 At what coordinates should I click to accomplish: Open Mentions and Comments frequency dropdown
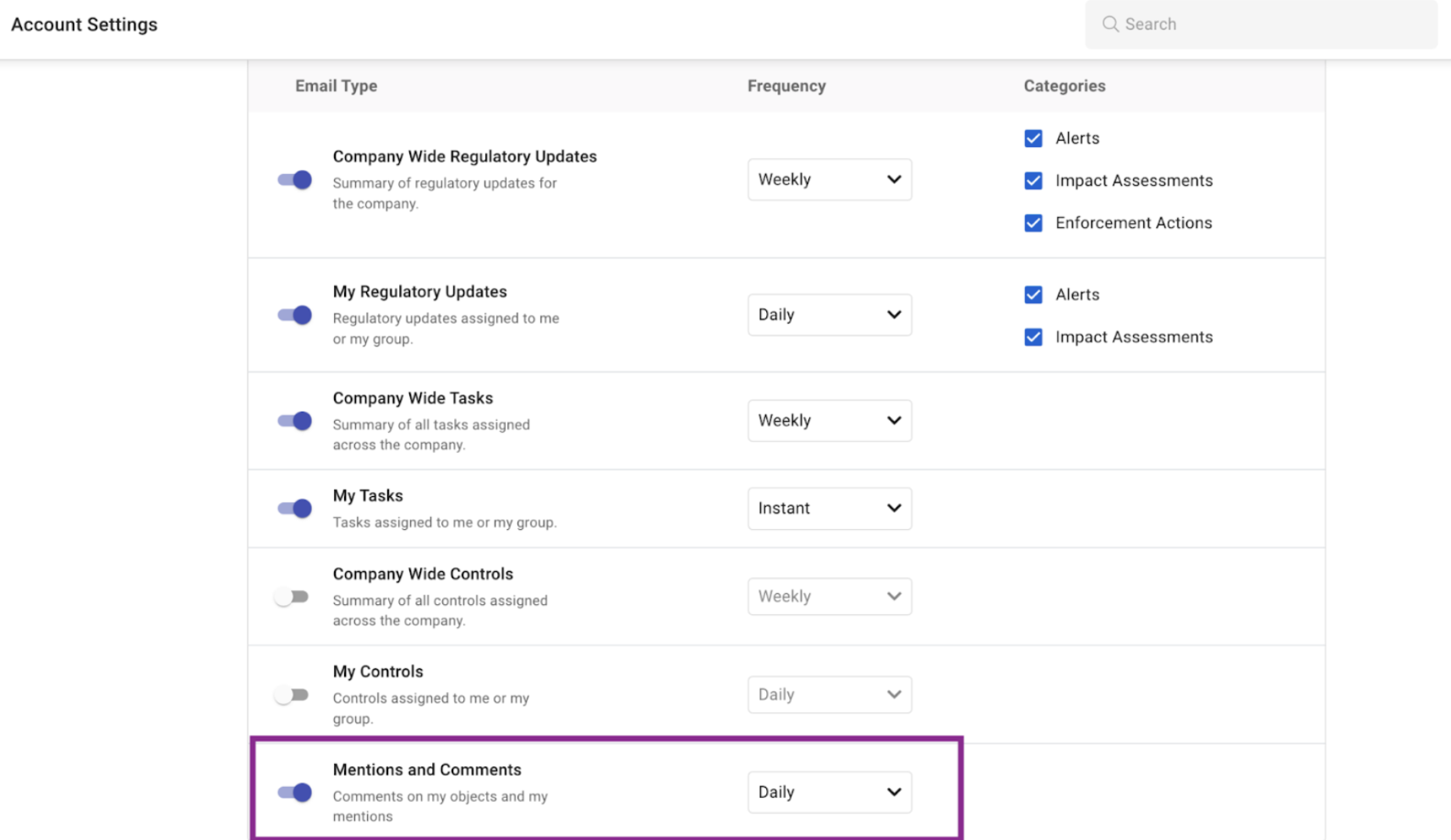829,792
